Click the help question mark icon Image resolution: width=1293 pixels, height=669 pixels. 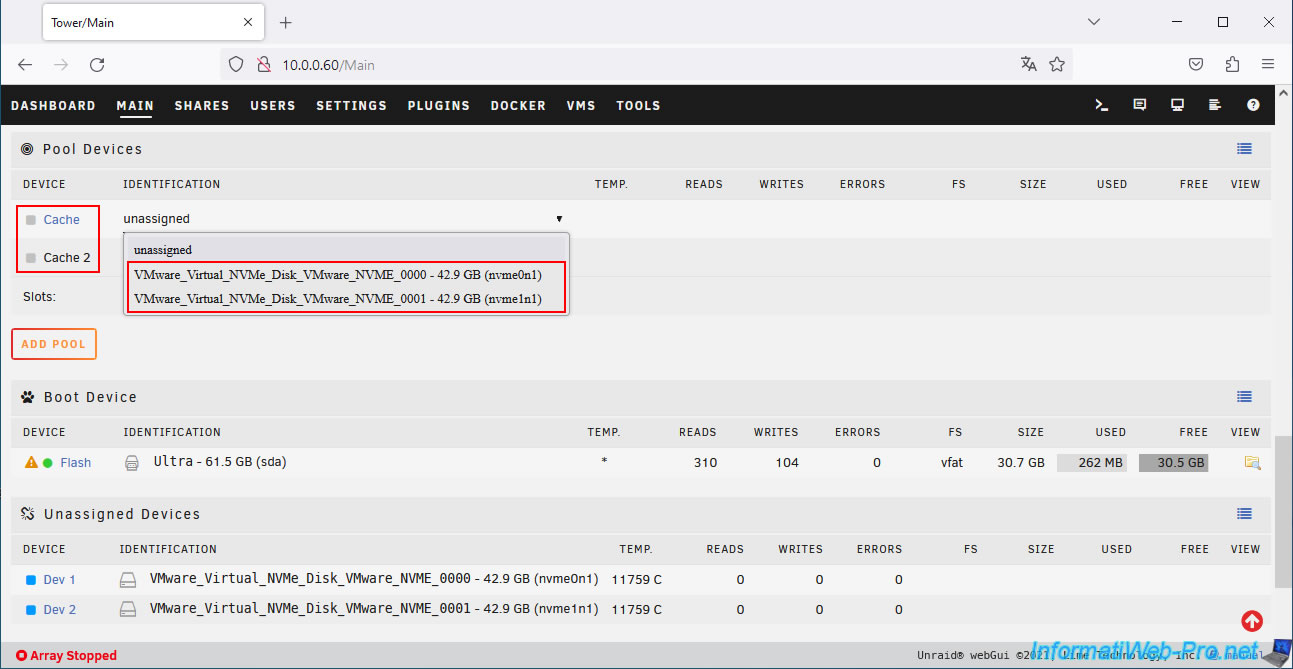point(1253,105)
